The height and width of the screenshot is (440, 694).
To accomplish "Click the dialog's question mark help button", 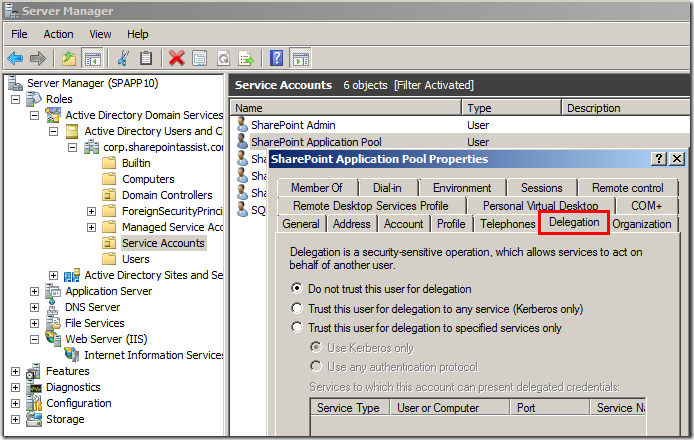I will click(659, 159).
